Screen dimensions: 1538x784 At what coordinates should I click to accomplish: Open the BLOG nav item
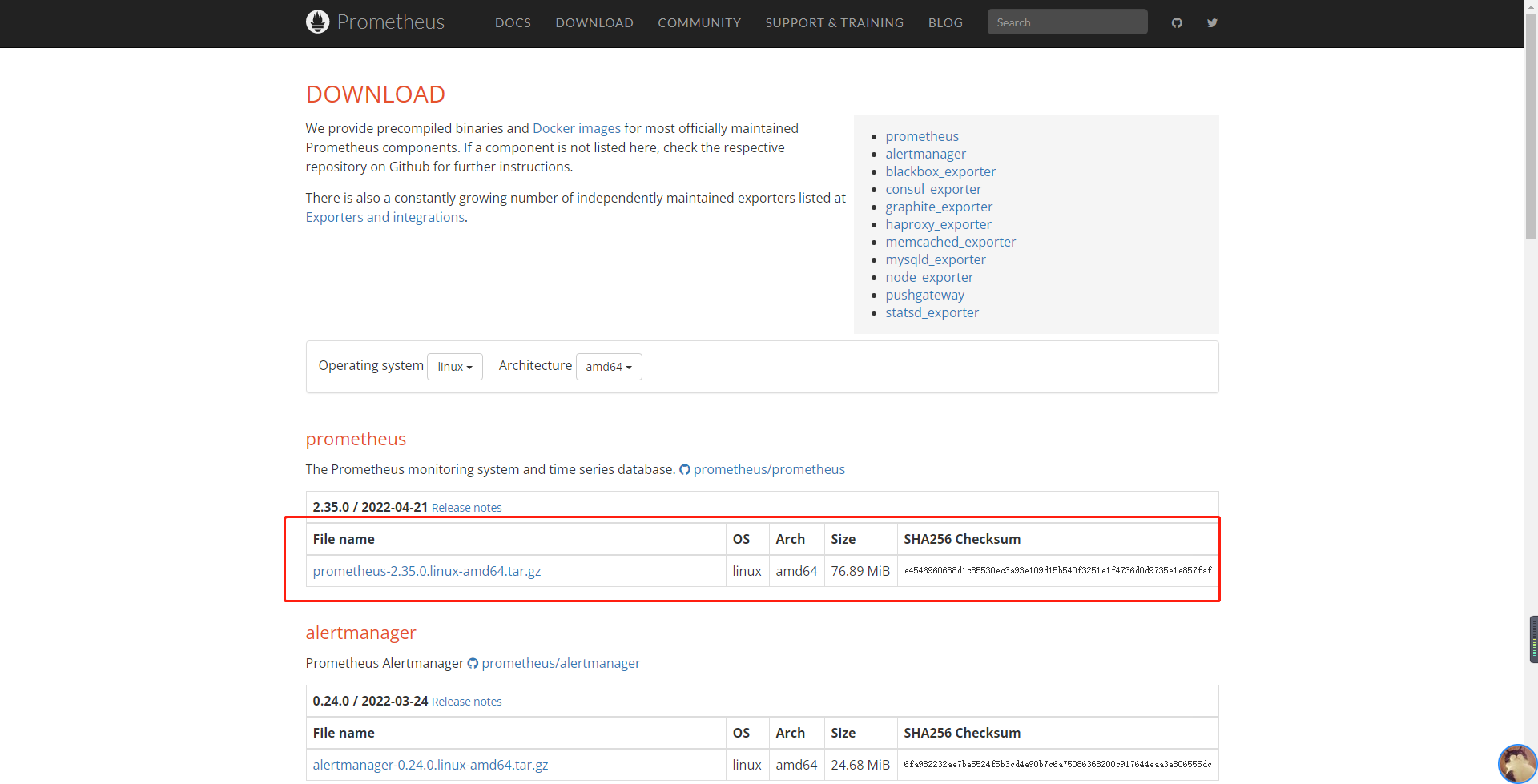point(945,22)
